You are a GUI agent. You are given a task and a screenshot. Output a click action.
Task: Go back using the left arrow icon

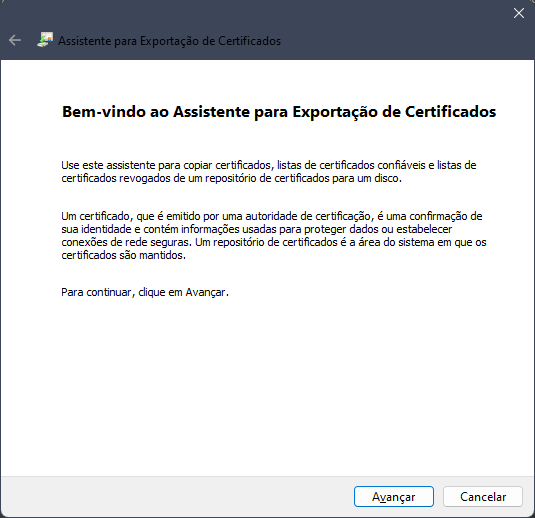click(15, 40)
